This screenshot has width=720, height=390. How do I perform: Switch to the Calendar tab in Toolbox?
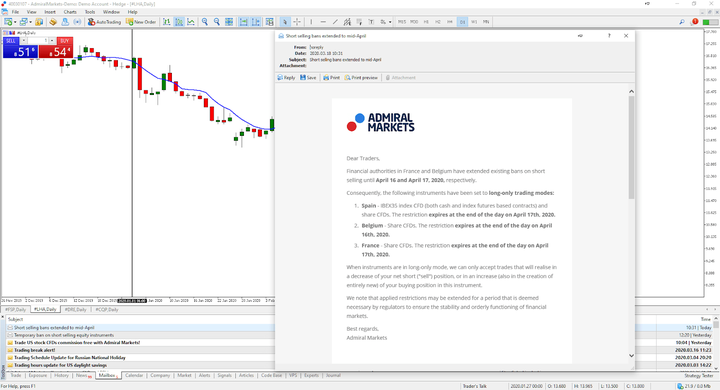pyautogui.click(x=134, y=375)
